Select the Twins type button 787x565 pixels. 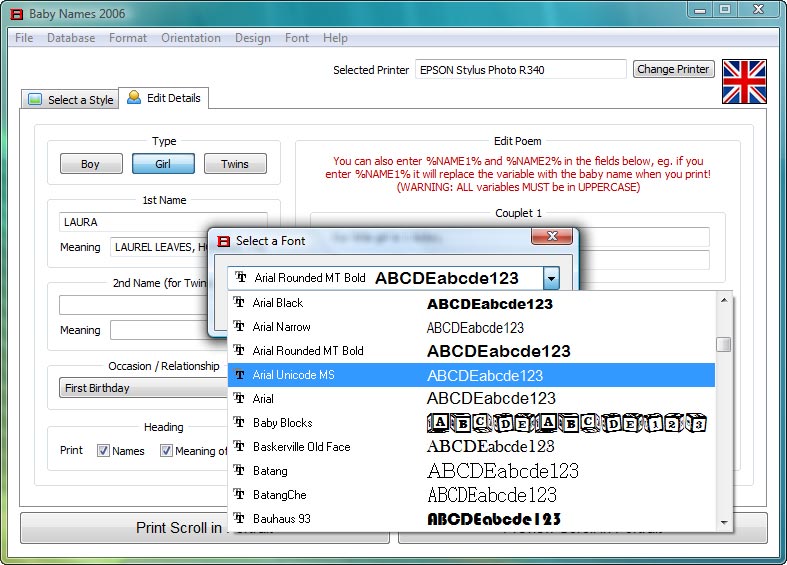(x=235, y=164)
